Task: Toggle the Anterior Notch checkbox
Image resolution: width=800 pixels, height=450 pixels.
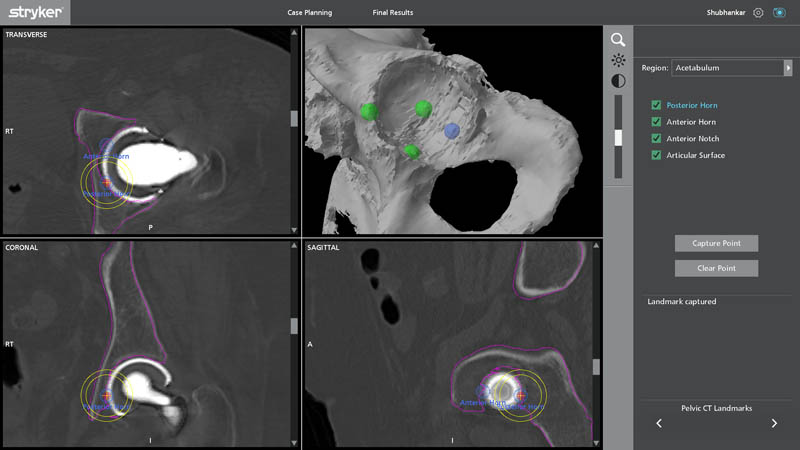Action: 656,138
